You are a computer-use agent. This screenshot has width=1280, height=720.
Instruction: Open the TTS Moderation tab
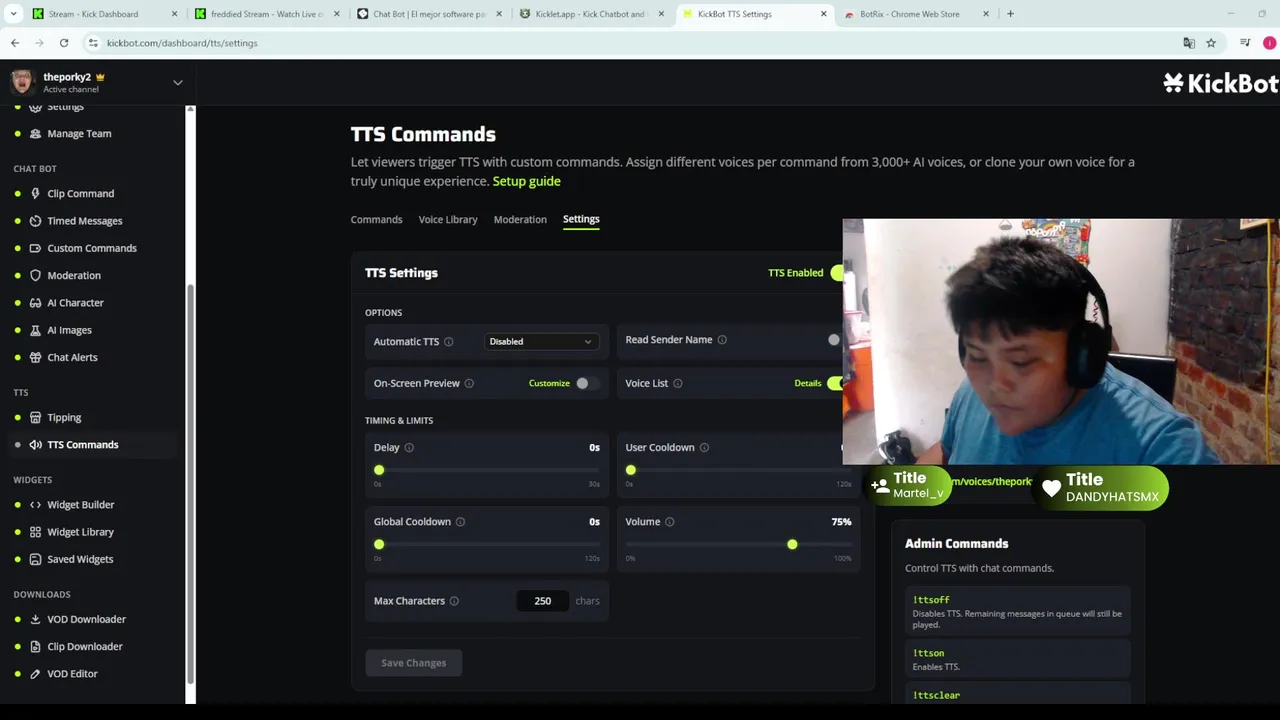click(x=520, y=220)
